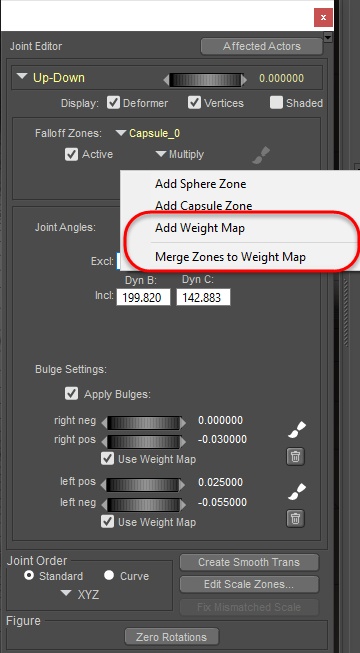Click the Dyn B value field 199.820
The image size is (360, 653).
(x=143, y=298)
